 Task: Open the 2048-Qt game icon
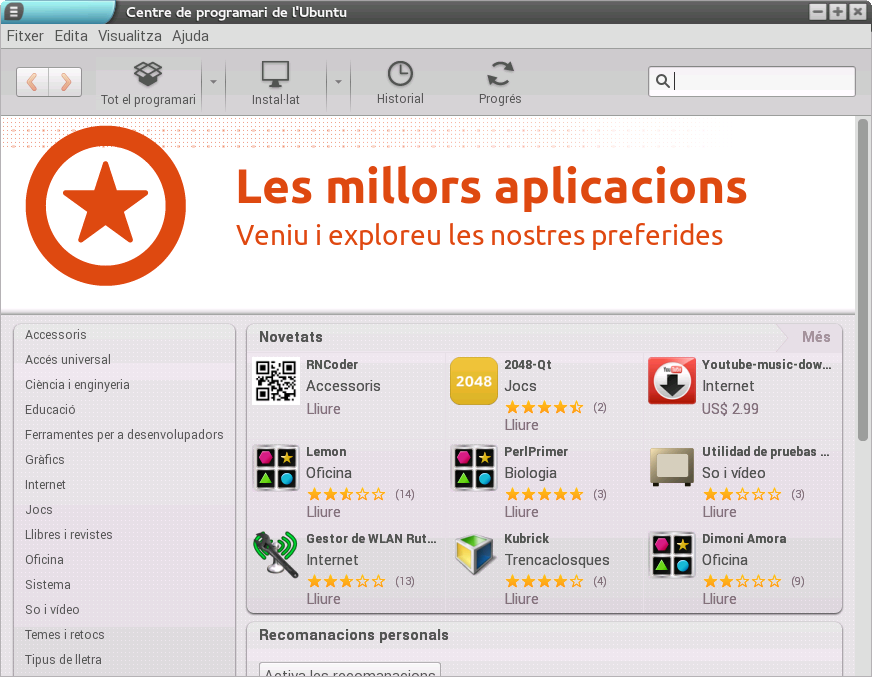tap(474, 381)
